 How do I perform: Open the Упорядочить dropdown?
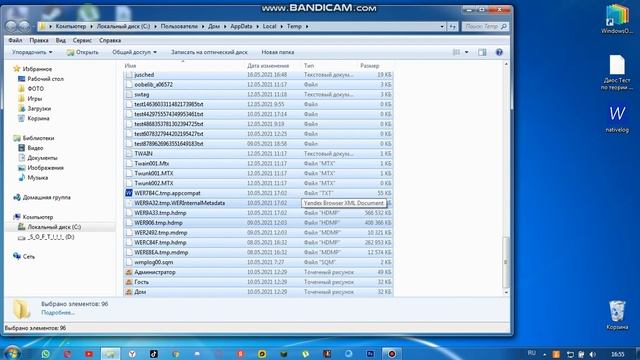click(32, 52)
